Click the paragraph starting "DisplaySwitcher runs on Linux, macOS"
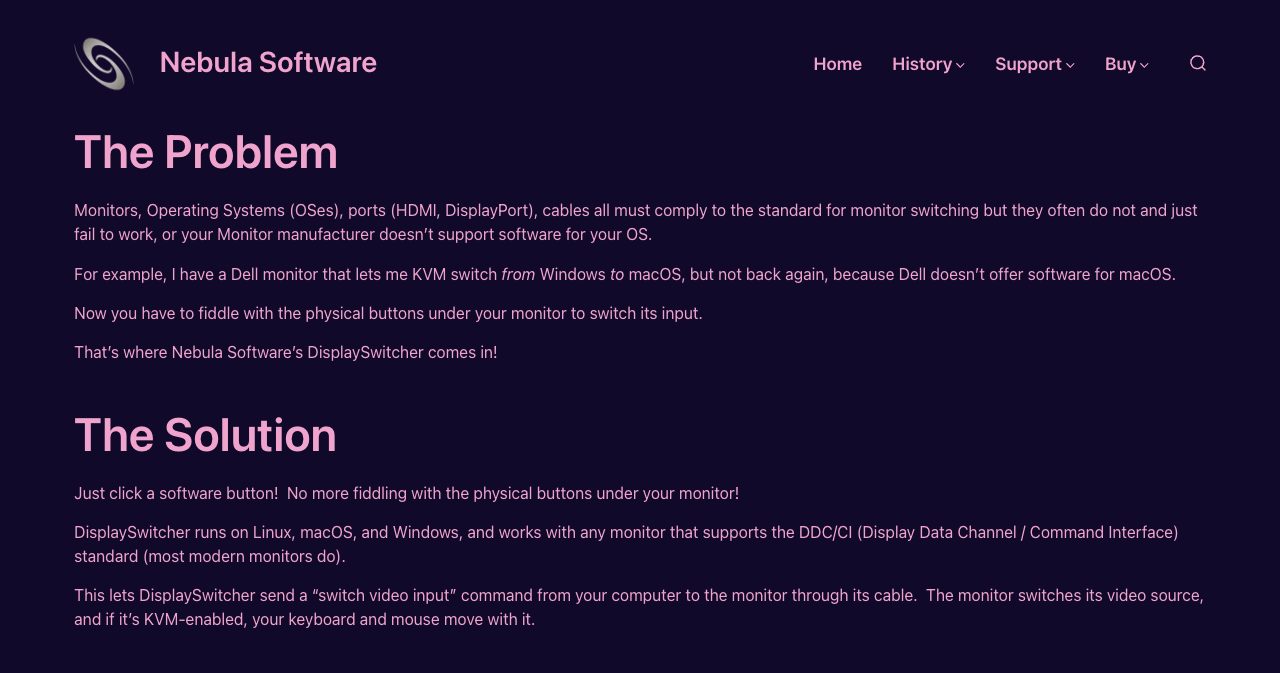1280x673 pixels. click(626, 544)
